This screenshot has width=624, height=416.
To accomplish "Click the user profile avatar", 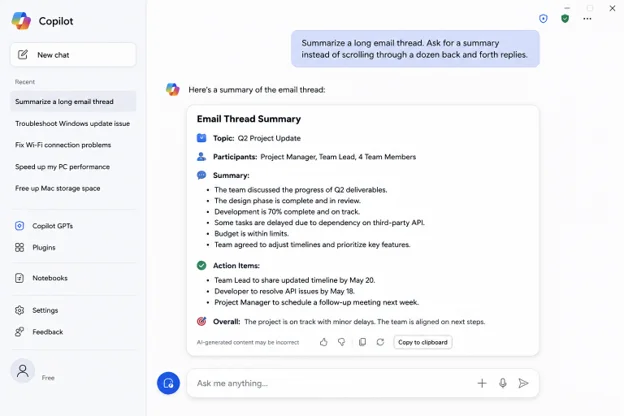I will click(x=23, y=371).
